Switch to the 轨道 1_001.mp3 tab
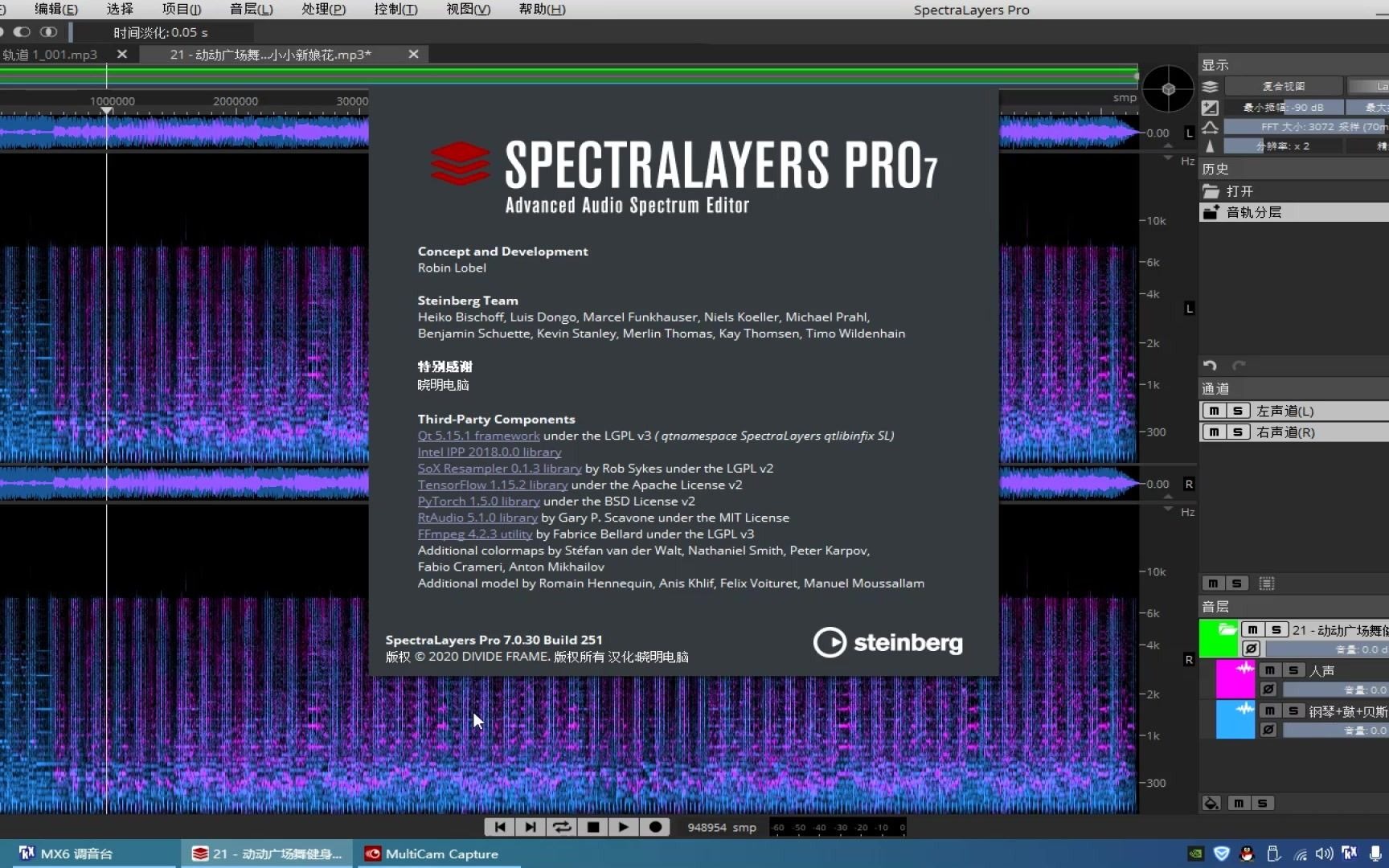The height and width of the screenshot is (868, 1389). tap(50, 55)
